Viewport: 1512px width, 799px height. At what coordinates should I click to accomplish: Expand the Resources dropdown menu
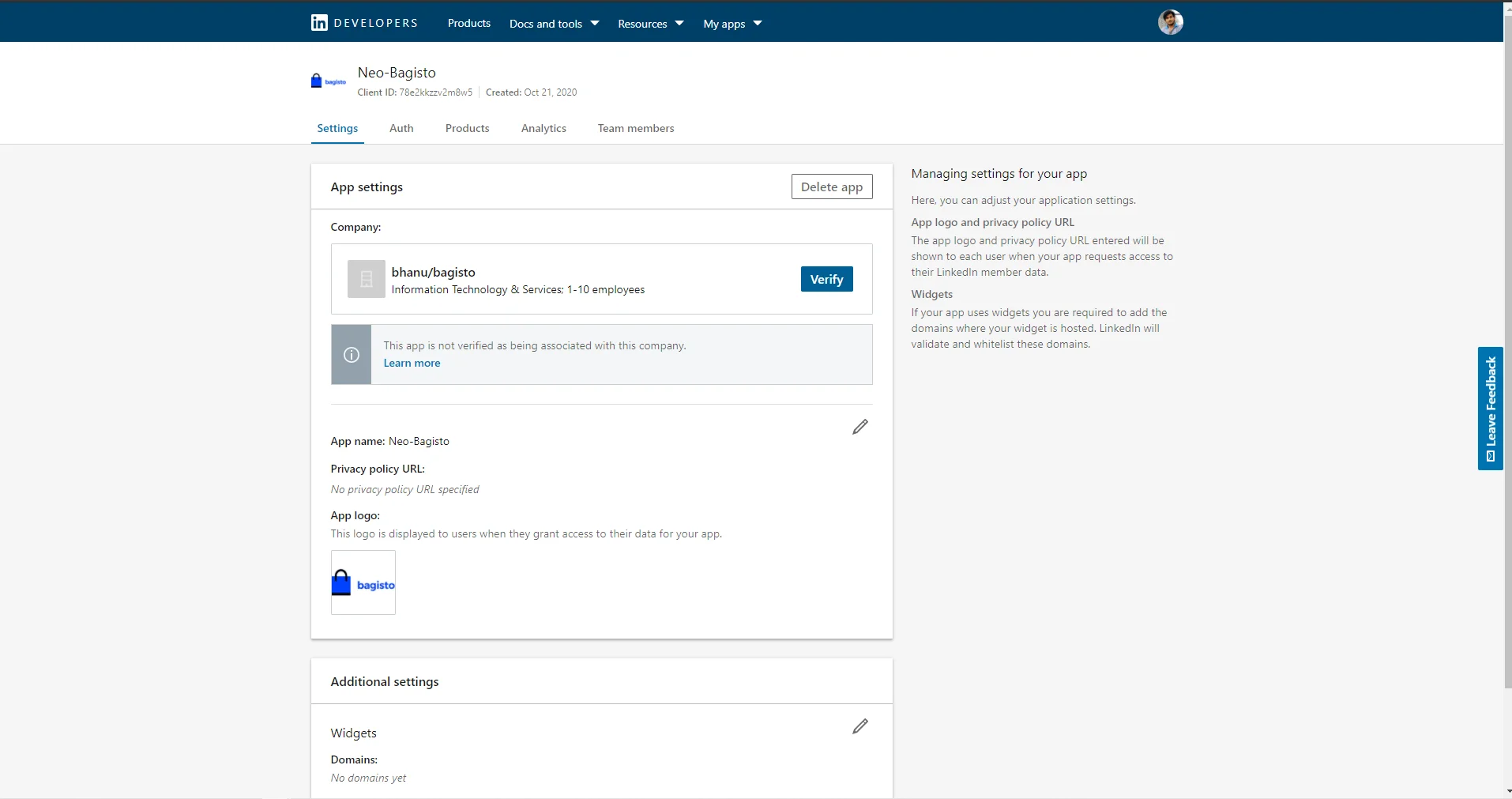pos(650,24)
